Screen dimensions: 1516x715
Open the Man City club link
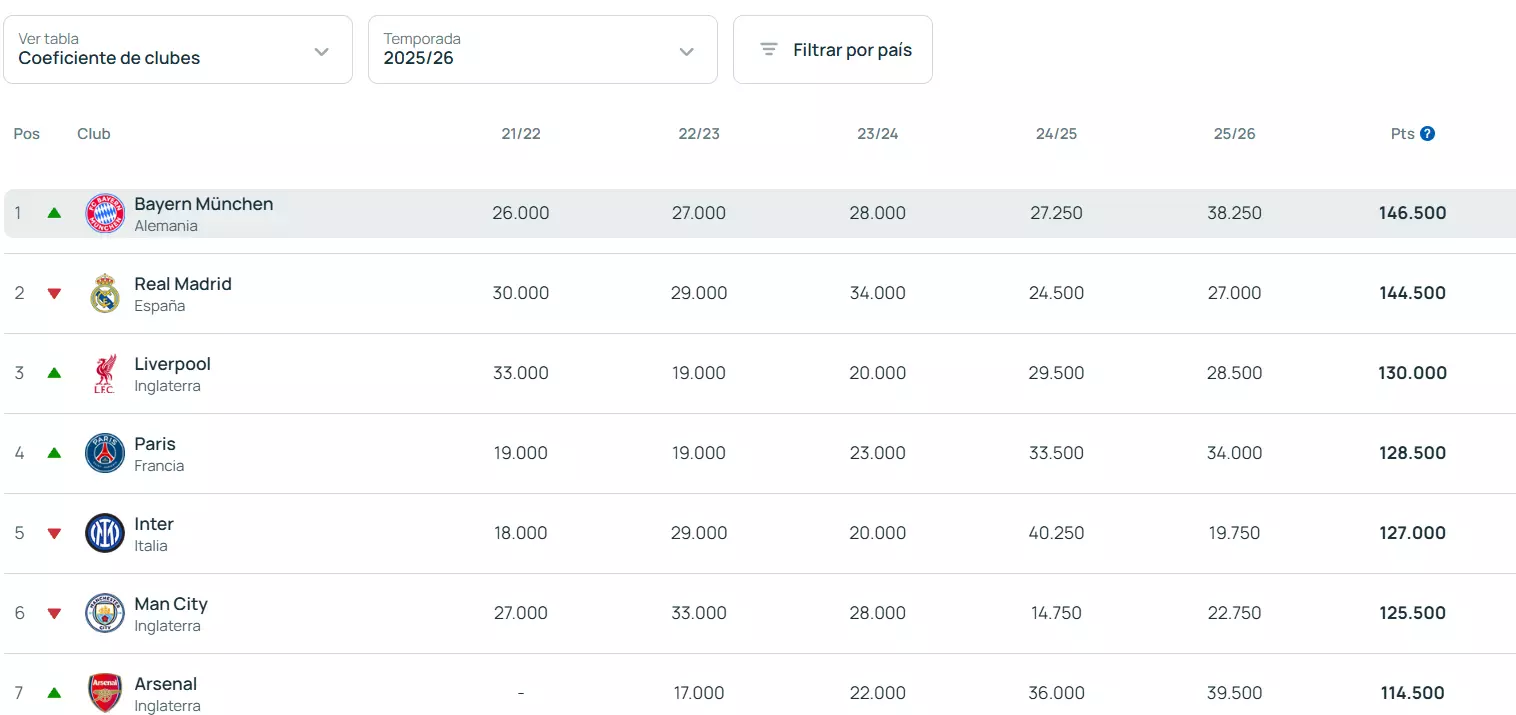[171, 604]
